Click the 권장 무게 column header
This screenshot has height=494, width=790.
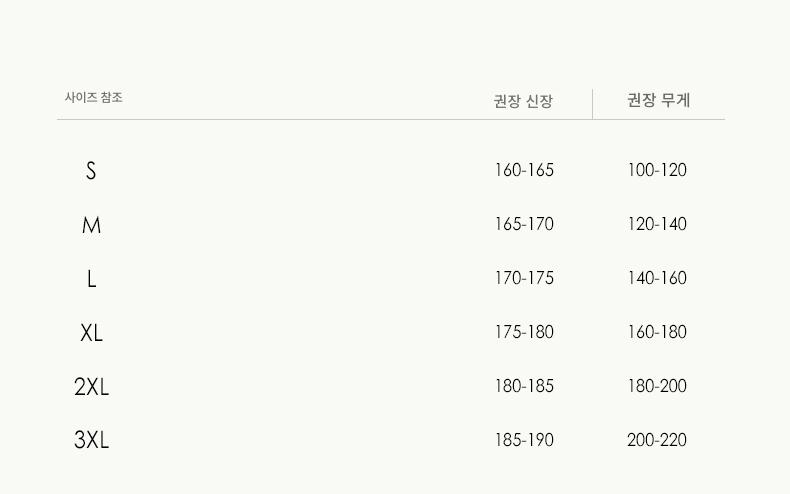point(658,101)
